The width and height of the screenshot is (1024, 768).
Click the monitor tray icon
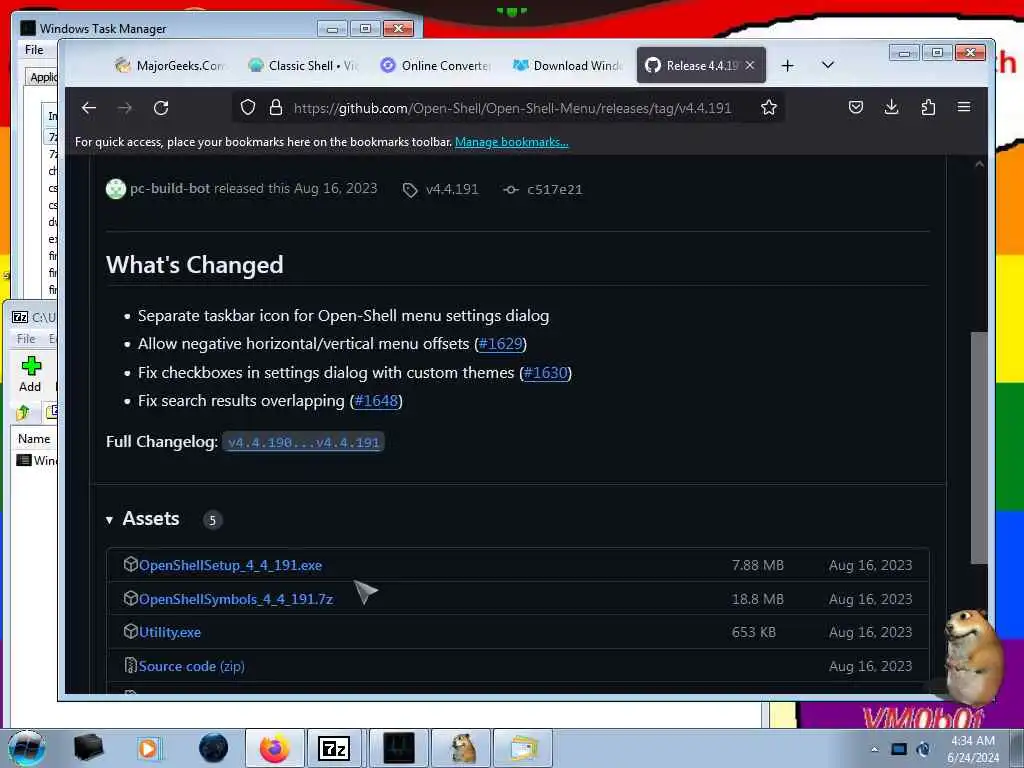899,749
